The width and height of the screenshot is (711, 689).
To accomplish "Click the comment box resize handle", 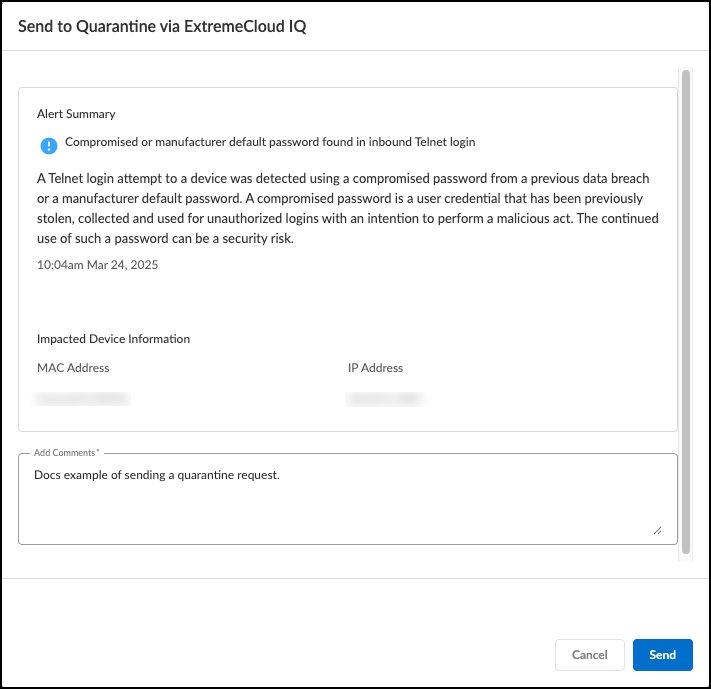I will point(657,531).
